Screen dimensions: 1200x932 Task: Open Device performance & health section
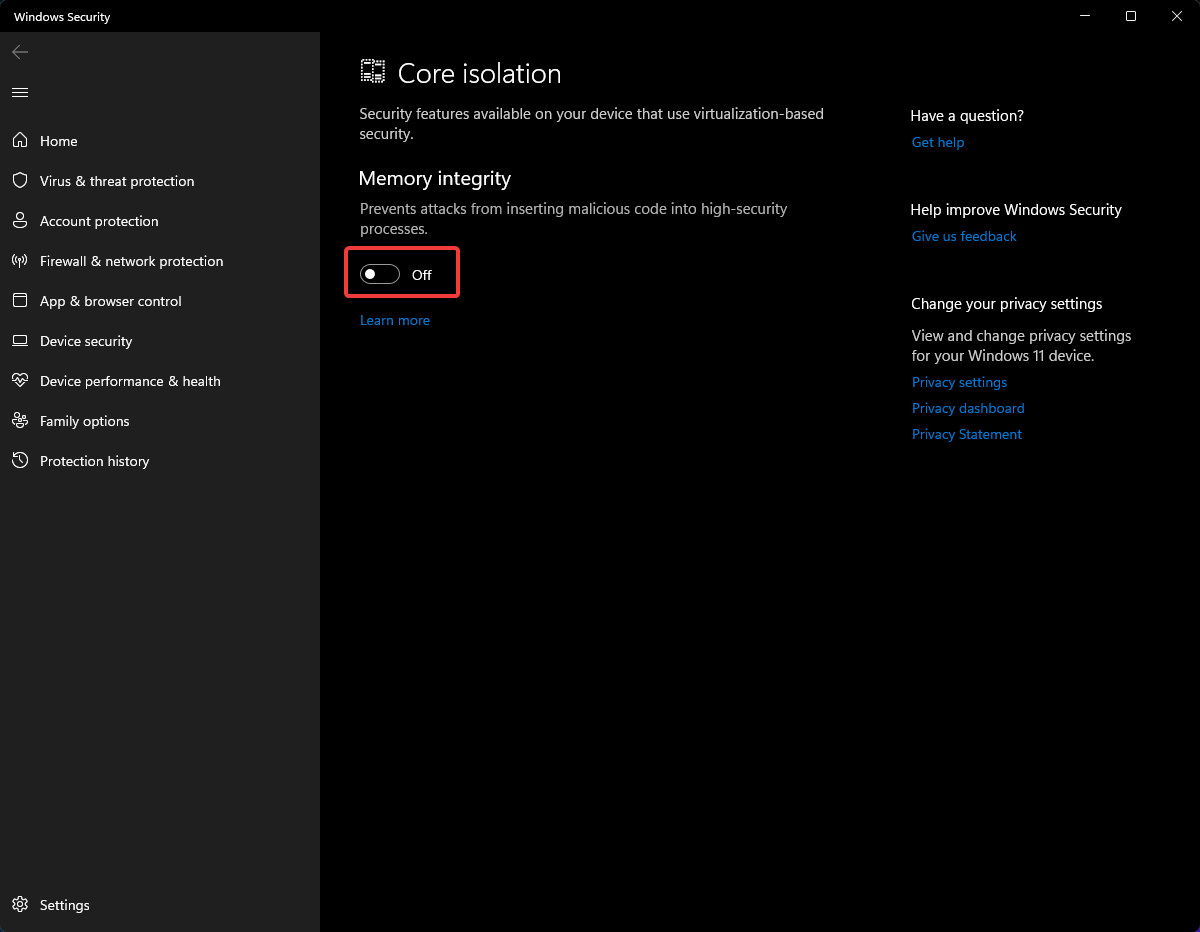(160, 381)
